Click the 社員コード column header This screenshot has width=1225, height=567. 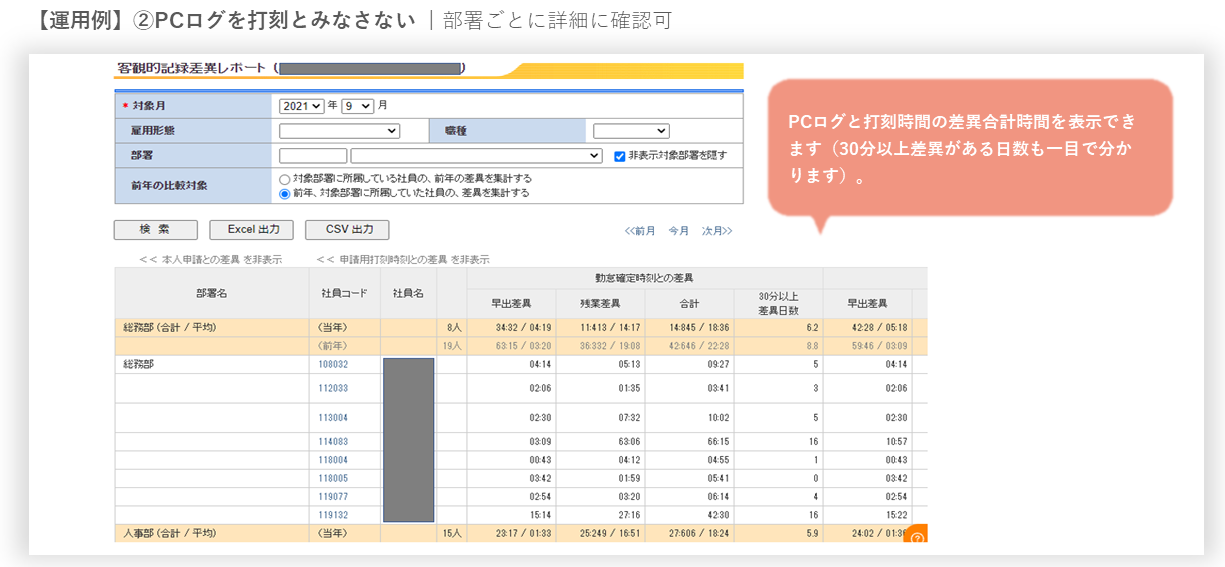[x=344, y=293]
